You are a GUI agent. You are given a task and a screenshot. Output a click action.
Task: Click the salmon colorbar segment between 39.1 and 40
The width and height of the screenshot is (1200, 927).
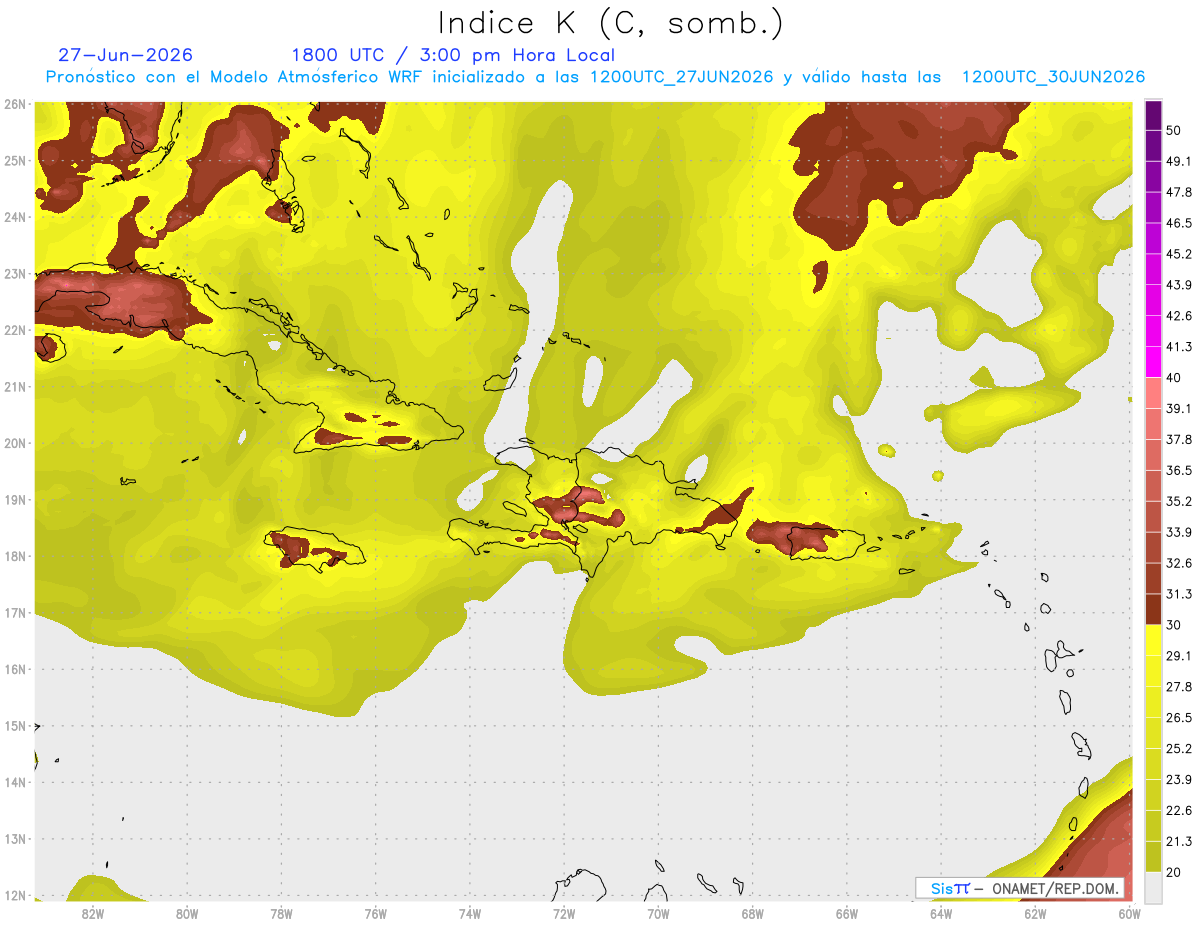pos(1153,393)
